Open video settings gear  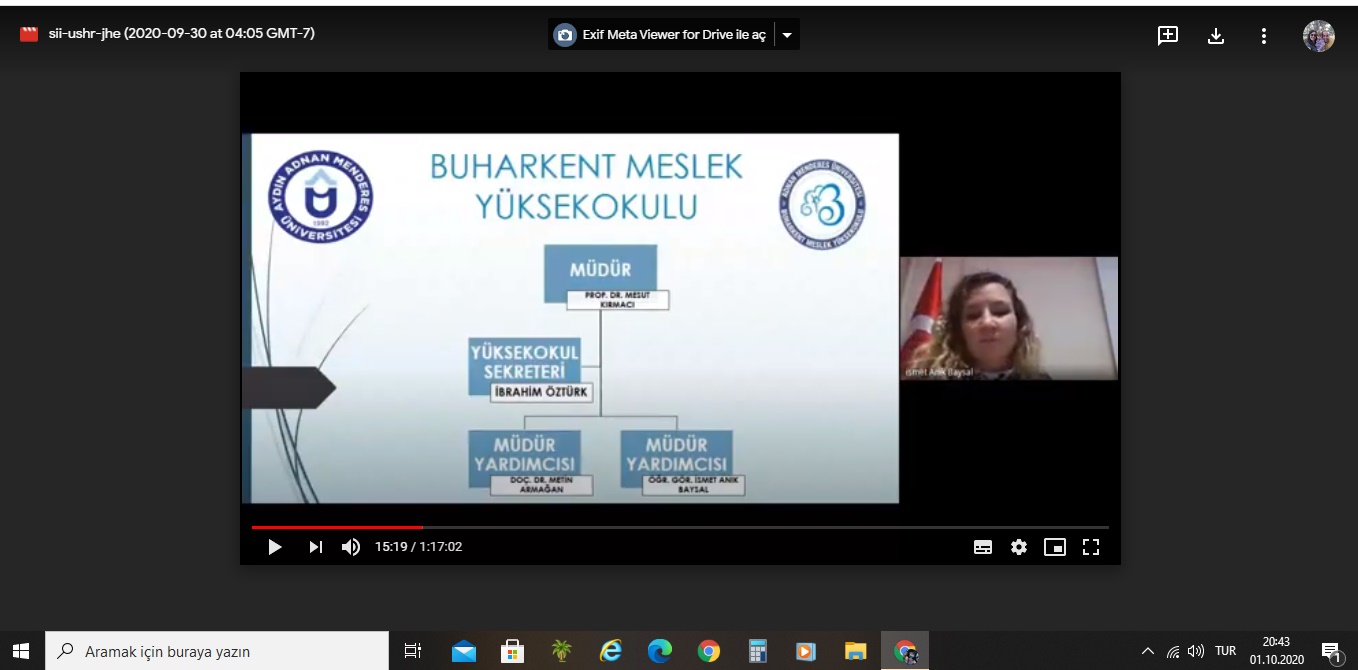coord(1019,547)
